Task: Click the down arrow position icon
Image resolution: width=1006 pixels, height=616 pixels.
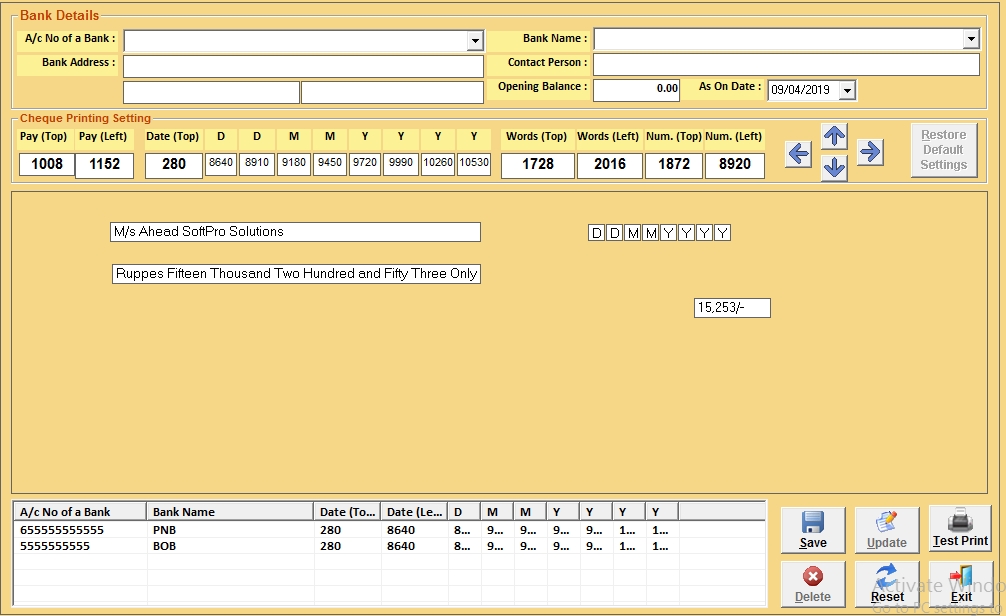Action: click(x=834, y=170)
